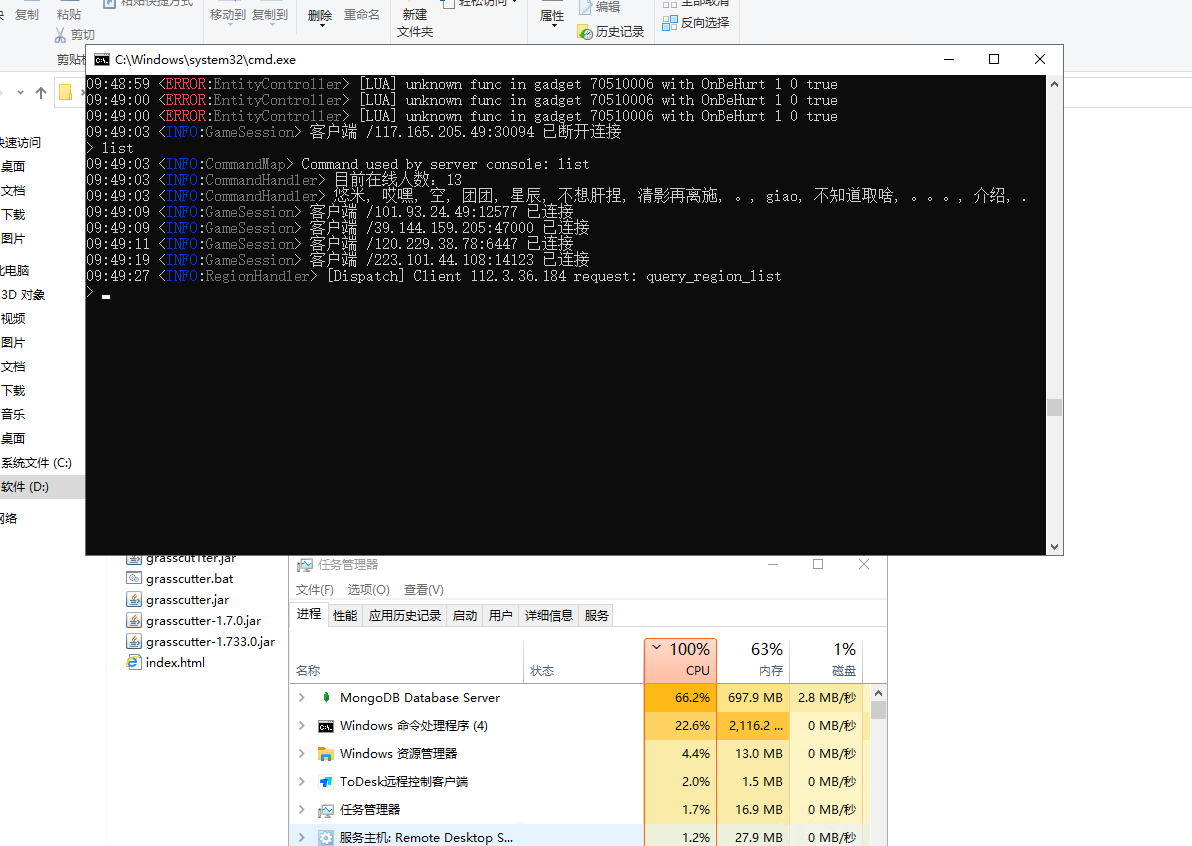
Task: Select the grasscutter.jar file icon
Action: pos(134,599)
